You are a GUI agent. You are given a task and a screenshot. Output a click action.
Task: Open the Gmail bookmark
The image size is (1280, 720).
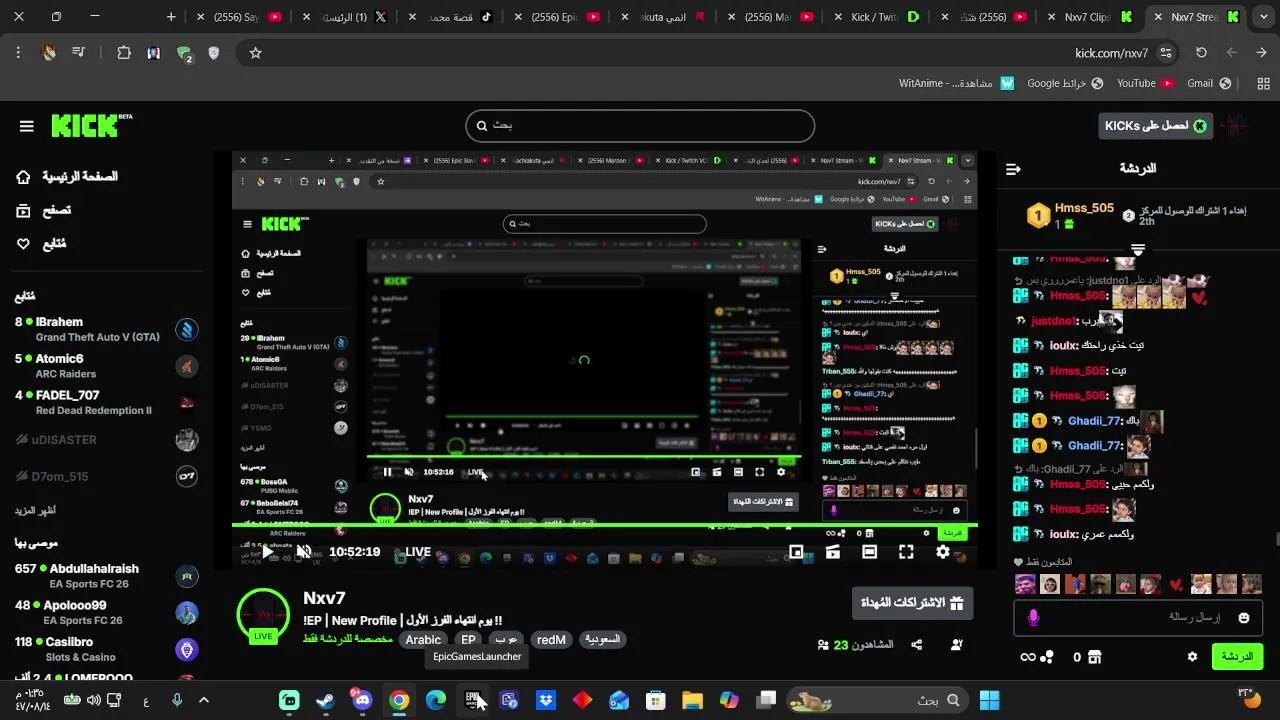[1208, 84]
